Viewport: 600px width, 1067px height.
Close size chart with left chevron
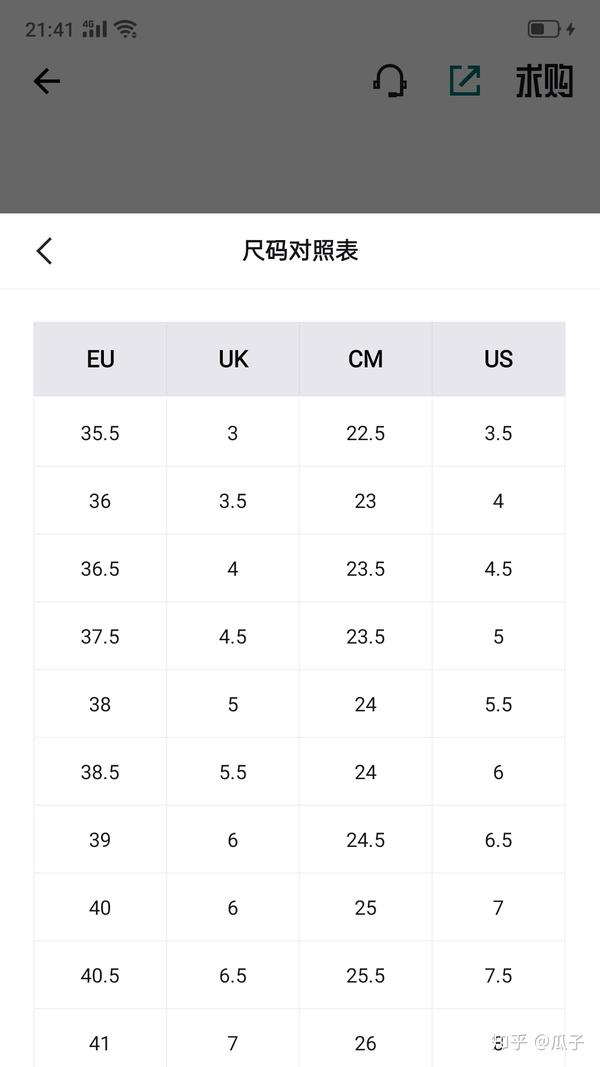(44, 250)
